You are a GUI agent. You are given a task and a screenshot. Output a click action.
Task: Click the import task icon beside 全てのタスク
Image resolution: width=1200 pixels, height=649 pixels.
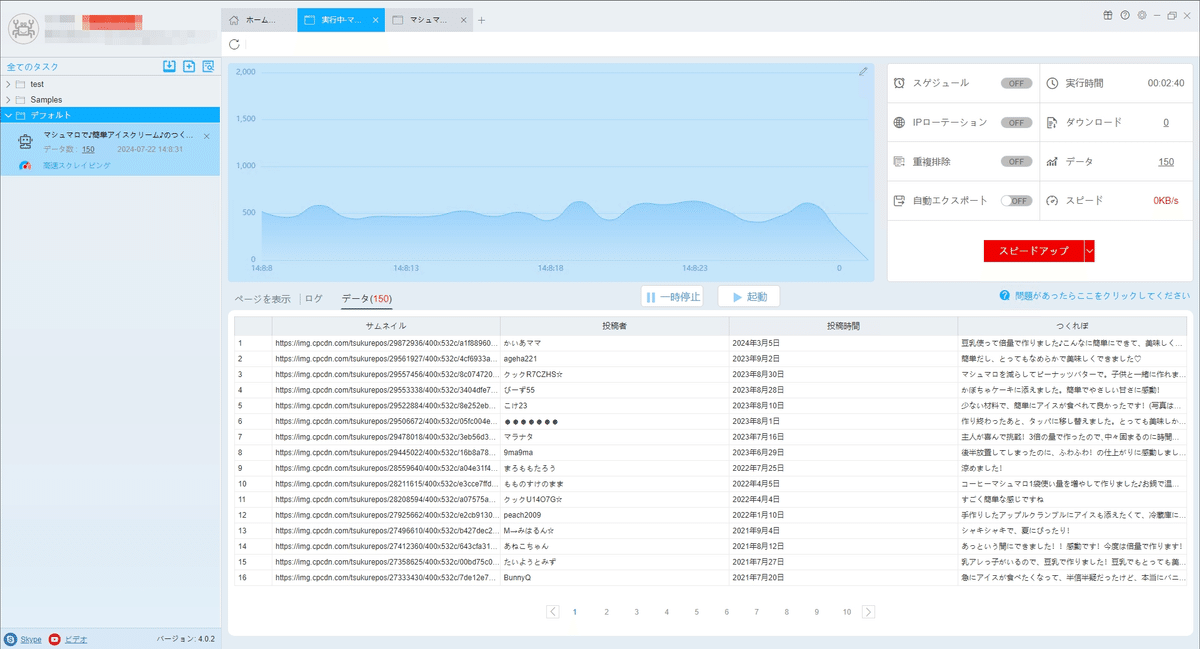(170, 66)
